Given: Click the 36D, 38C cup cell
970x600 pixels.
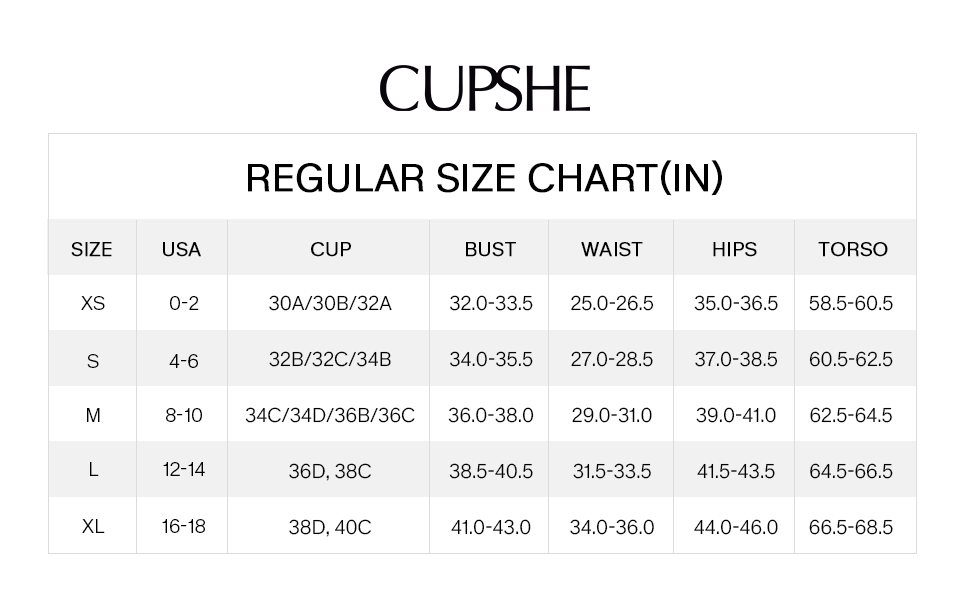Looking at the screenshot, I should (x=330, y=471).
